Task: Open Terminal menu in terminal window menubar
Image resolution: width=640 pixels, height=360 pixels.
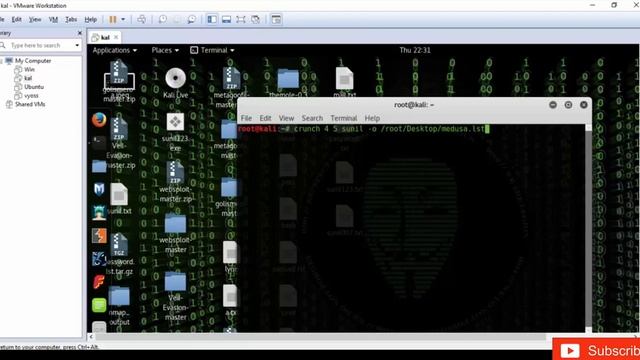Action: [344, 118]
